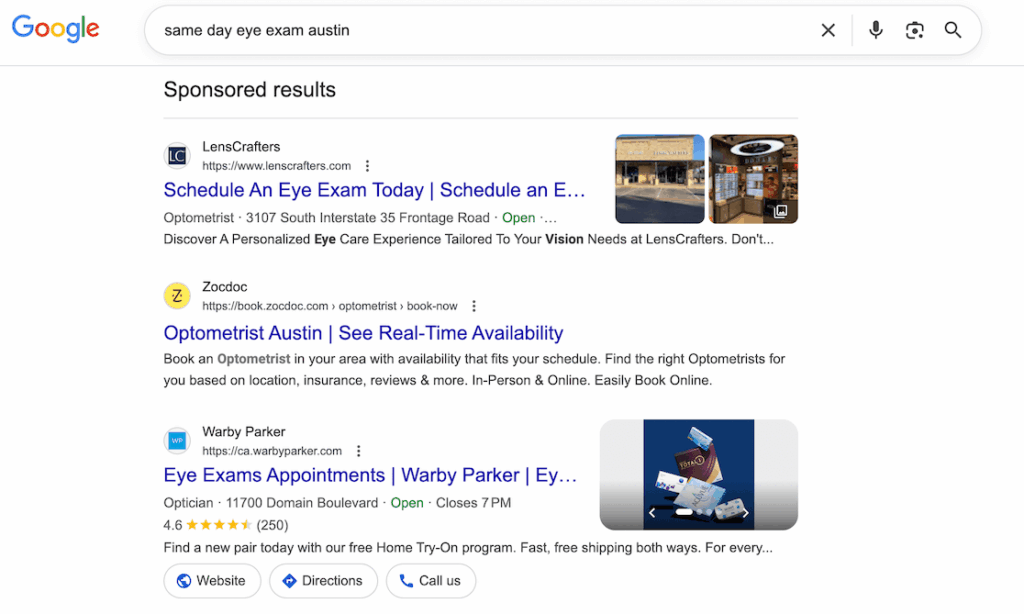The width and height of the screenshot is (1024, 614).
Task: Clear the search query with the X
Action: (828, 30)
